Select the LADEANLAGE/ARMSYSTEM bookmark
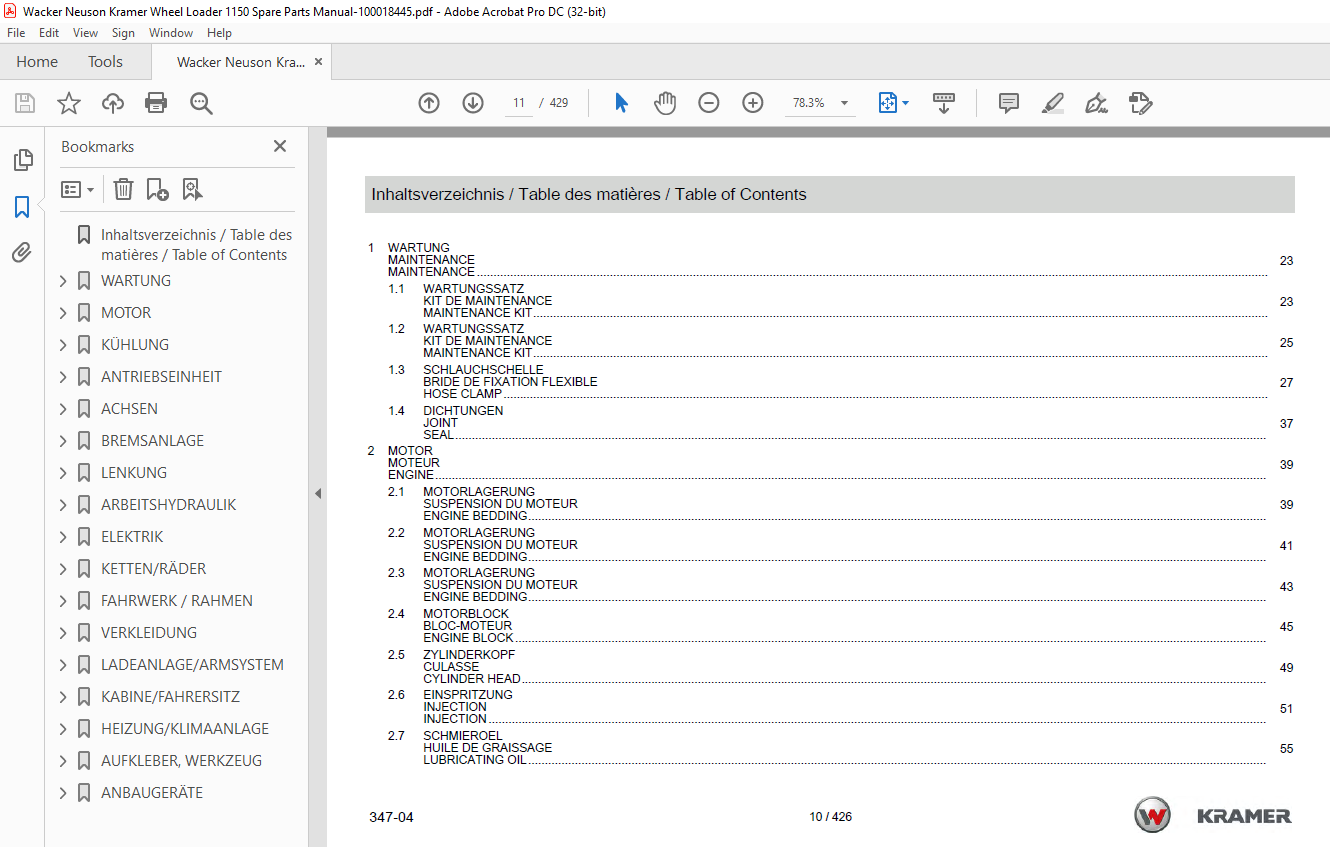Viewport: 1330px width, 847px height. click(192, 665)
